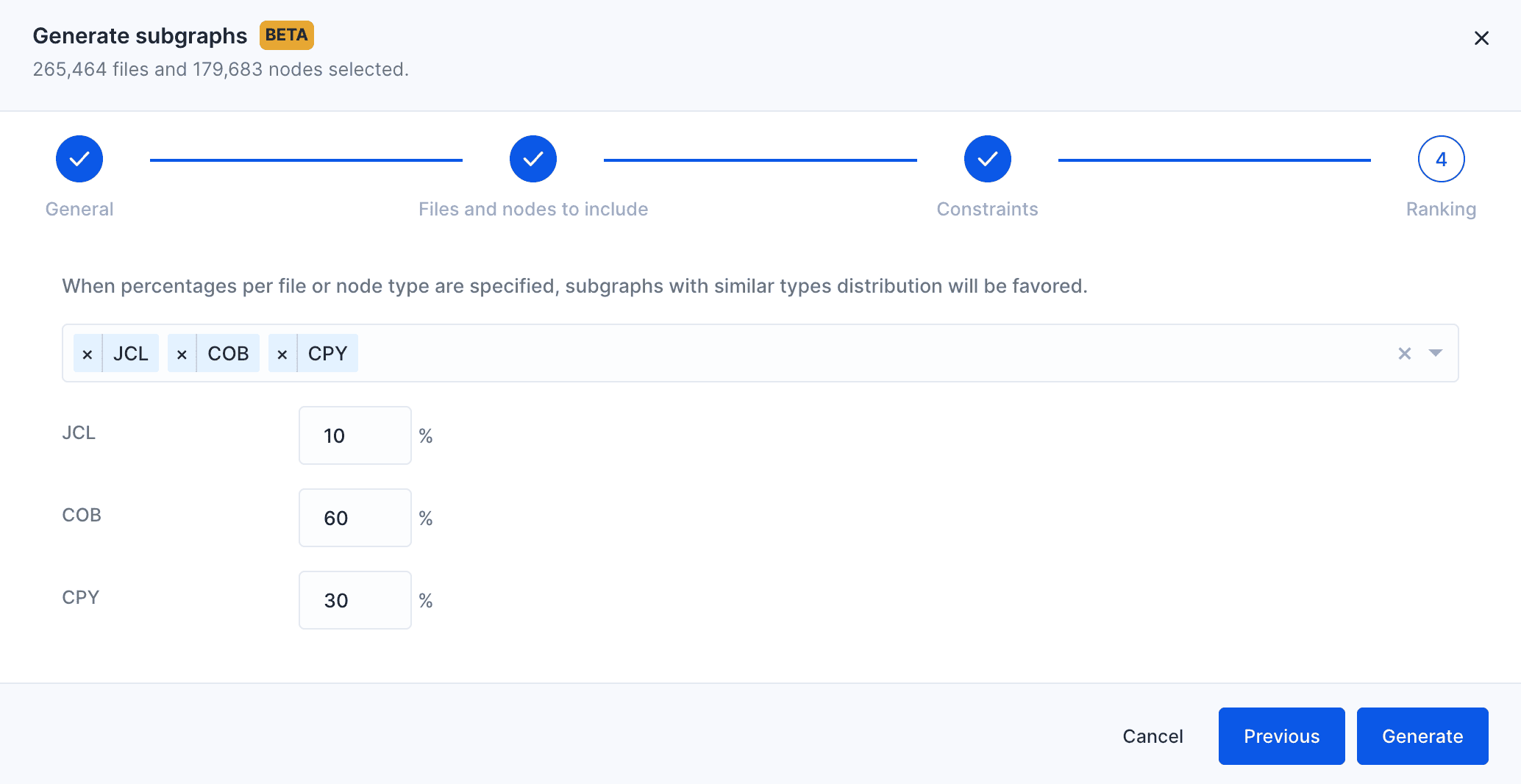The image size is (1521, 784).
Task: Click the '265,464 files and 179,683 nodes selected' text
Action: coord(221,69)
